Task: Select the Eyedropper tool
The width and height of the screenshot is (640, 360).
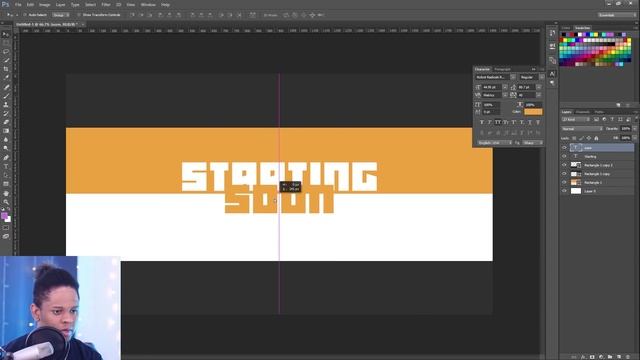Action: click(6, 78)
